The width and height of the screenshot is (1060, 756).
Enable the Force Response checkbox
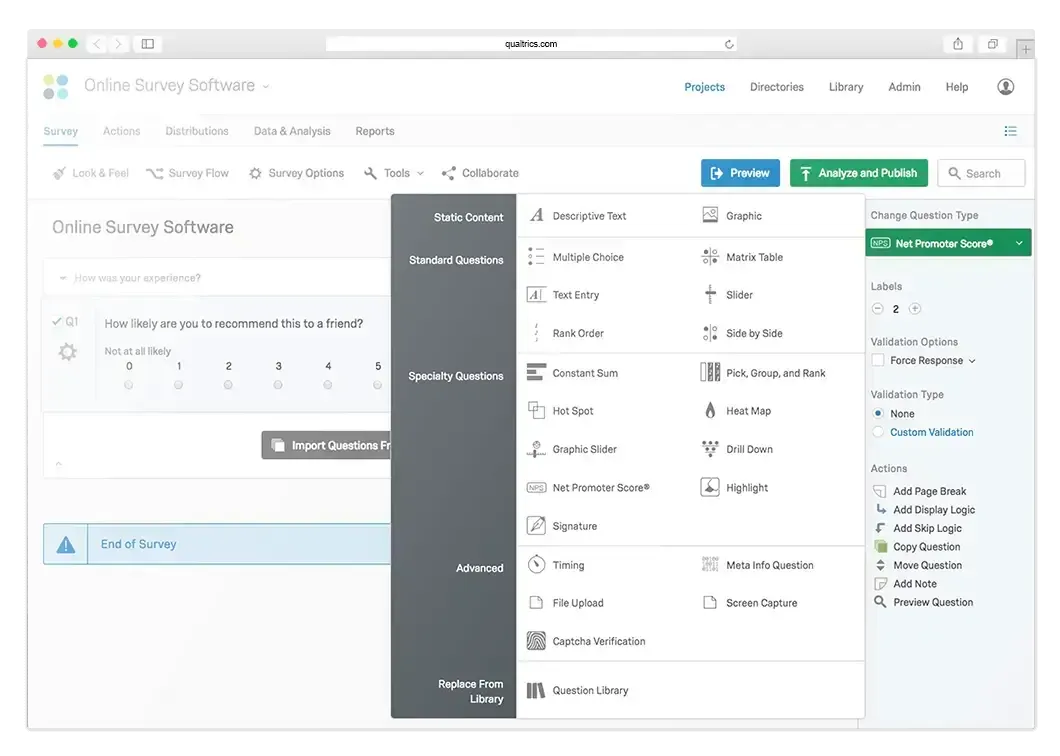tap(878, 360)
